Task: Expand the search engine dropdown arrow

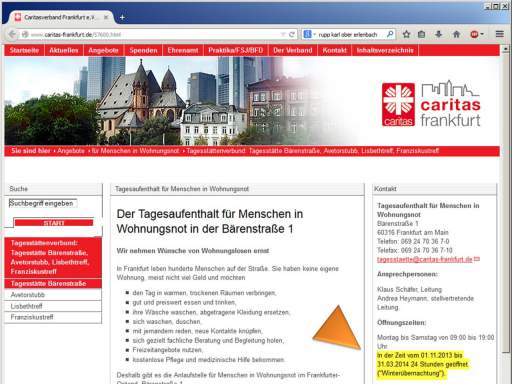Action: [x=314, y=35]
